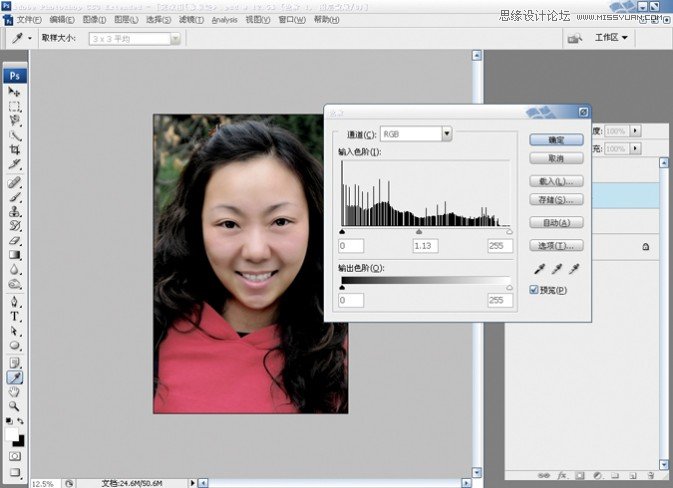
Task: Select the Dodge tool
Action: 14,284
